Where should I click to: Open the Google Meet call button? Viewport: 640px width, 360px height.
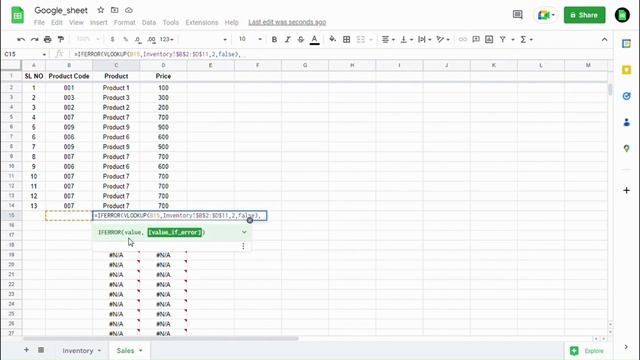pos(546,15)
